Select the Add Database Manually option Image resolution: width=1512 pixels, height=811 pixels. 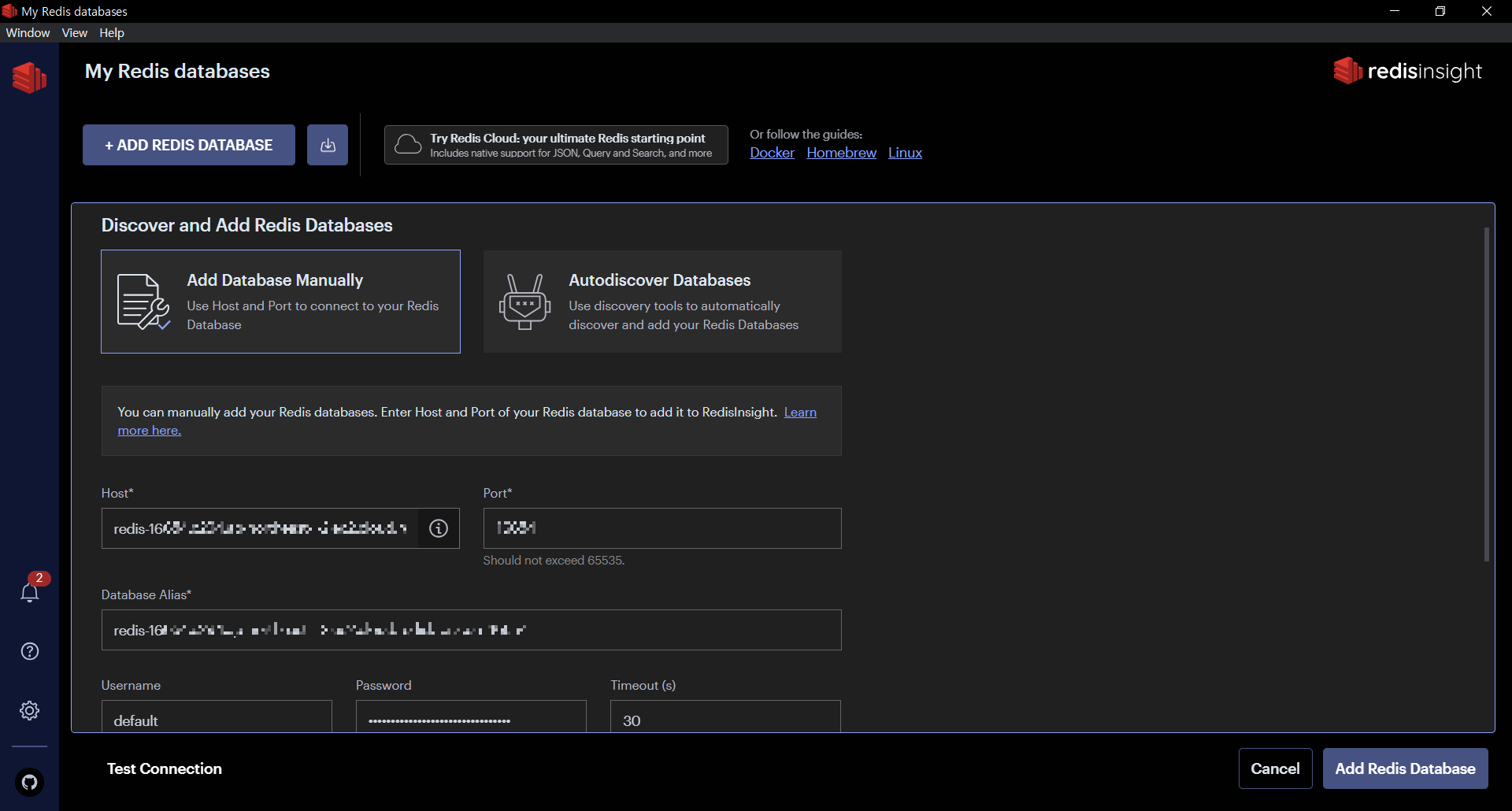tap(280, 302)
